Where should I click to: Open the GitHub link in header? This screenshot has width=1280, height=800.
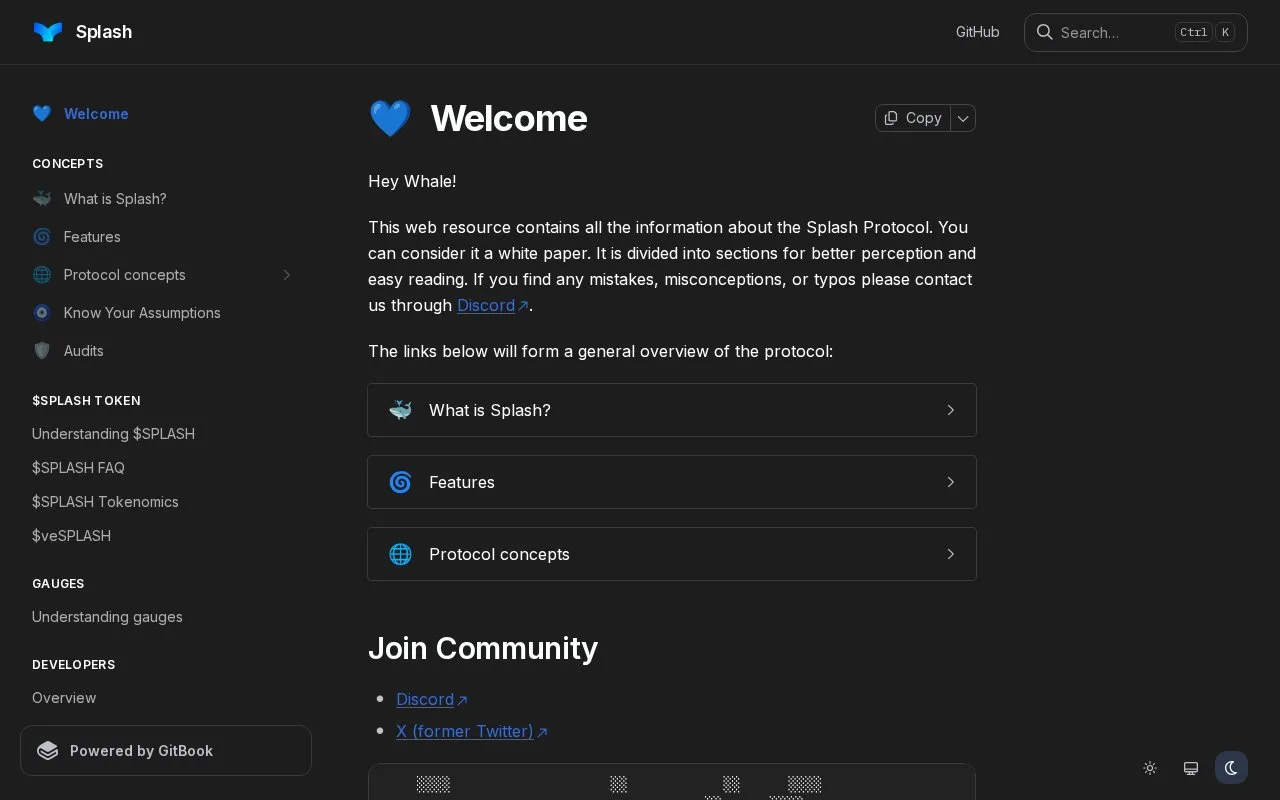coord(978,32)
